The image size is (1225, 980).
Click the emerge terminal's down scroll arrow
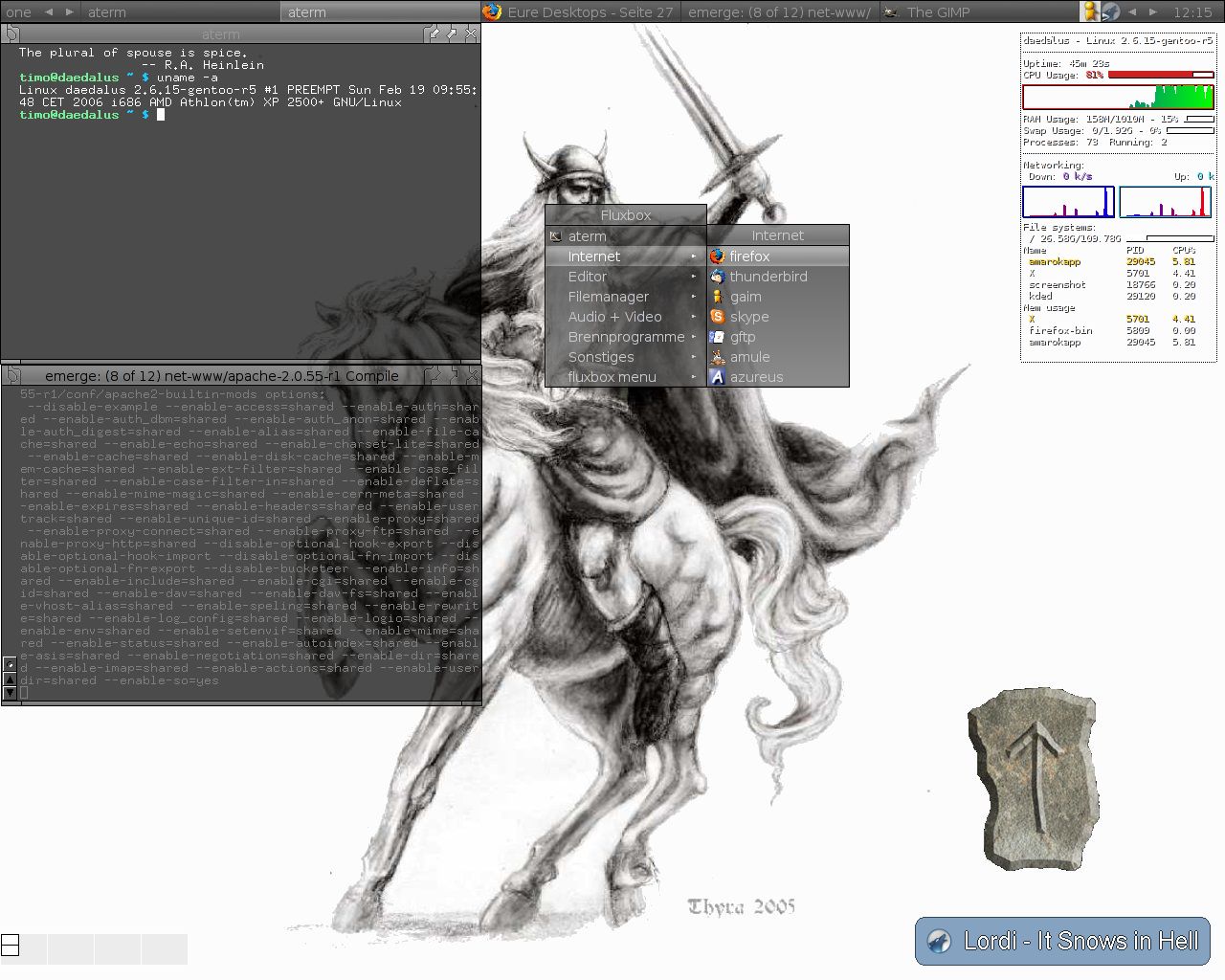[x=10, y=692]
